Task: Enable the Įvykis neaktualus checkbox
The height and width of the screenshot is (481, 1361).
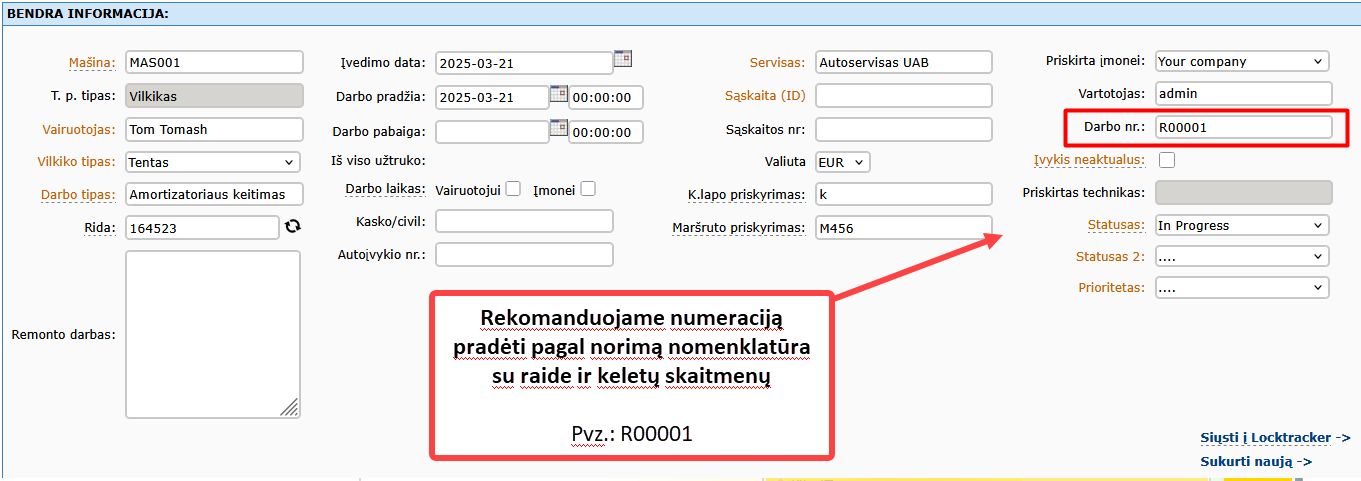Action: pyautogui.click(x=1167, y=159)
